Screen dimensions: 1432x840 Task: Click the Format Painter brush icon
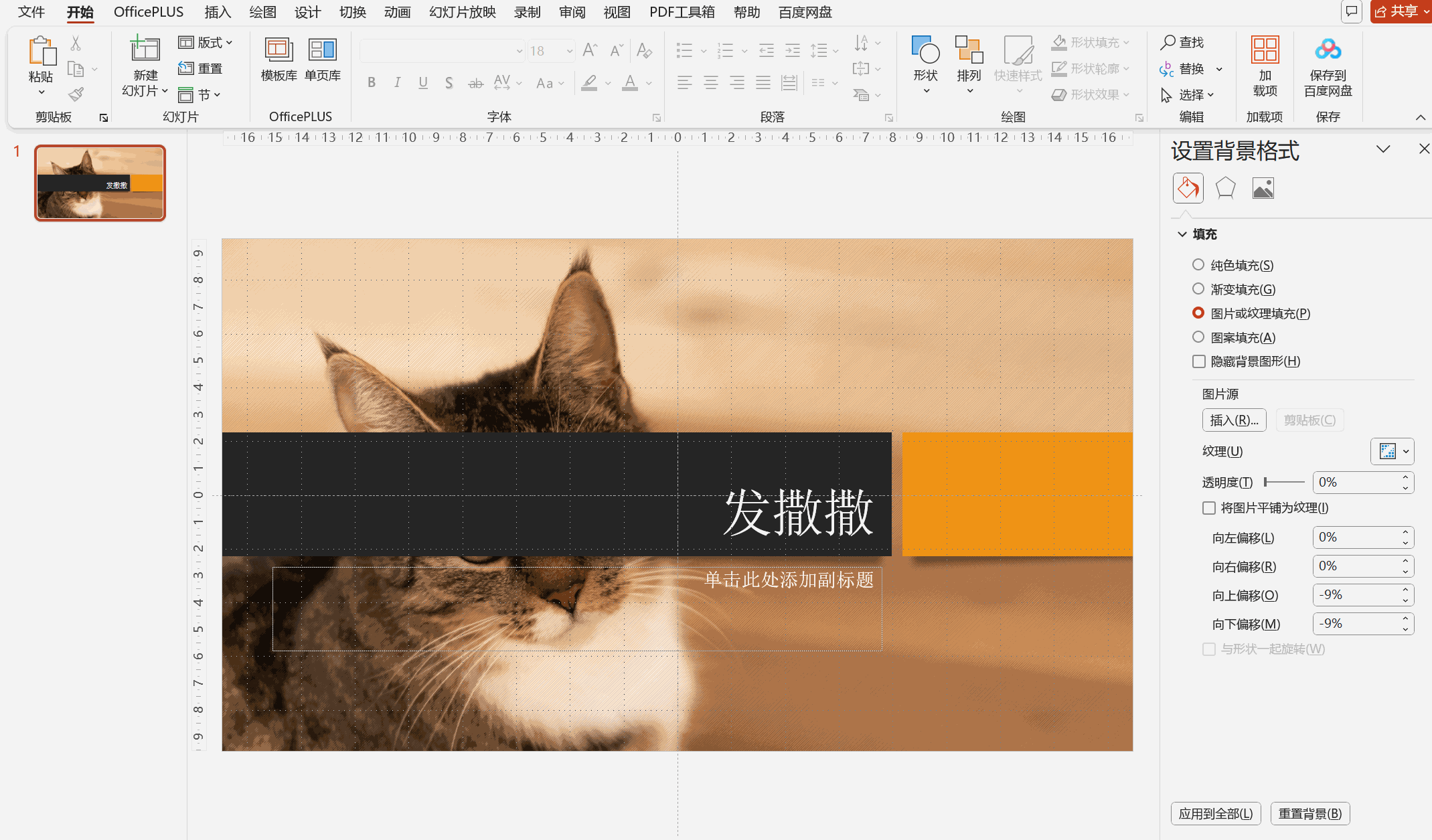(76, 94)
